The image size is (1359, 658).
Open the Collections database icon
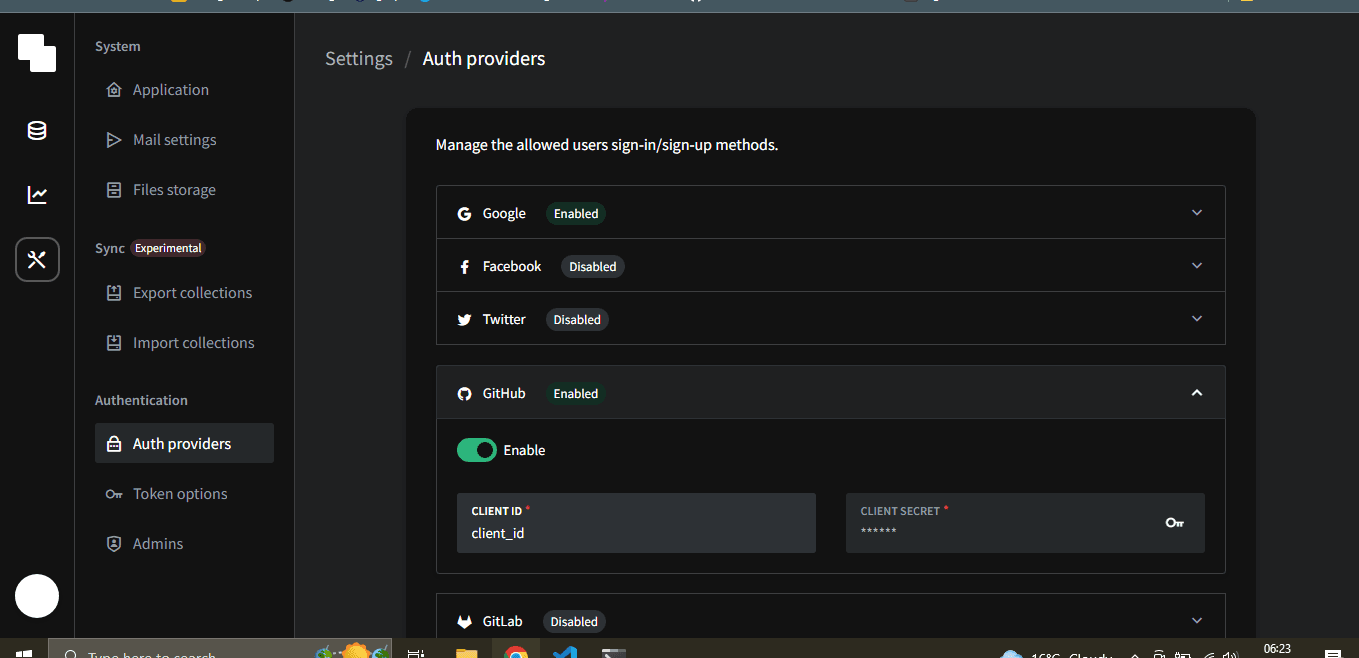pyautogui.click(x=37, y=131)
